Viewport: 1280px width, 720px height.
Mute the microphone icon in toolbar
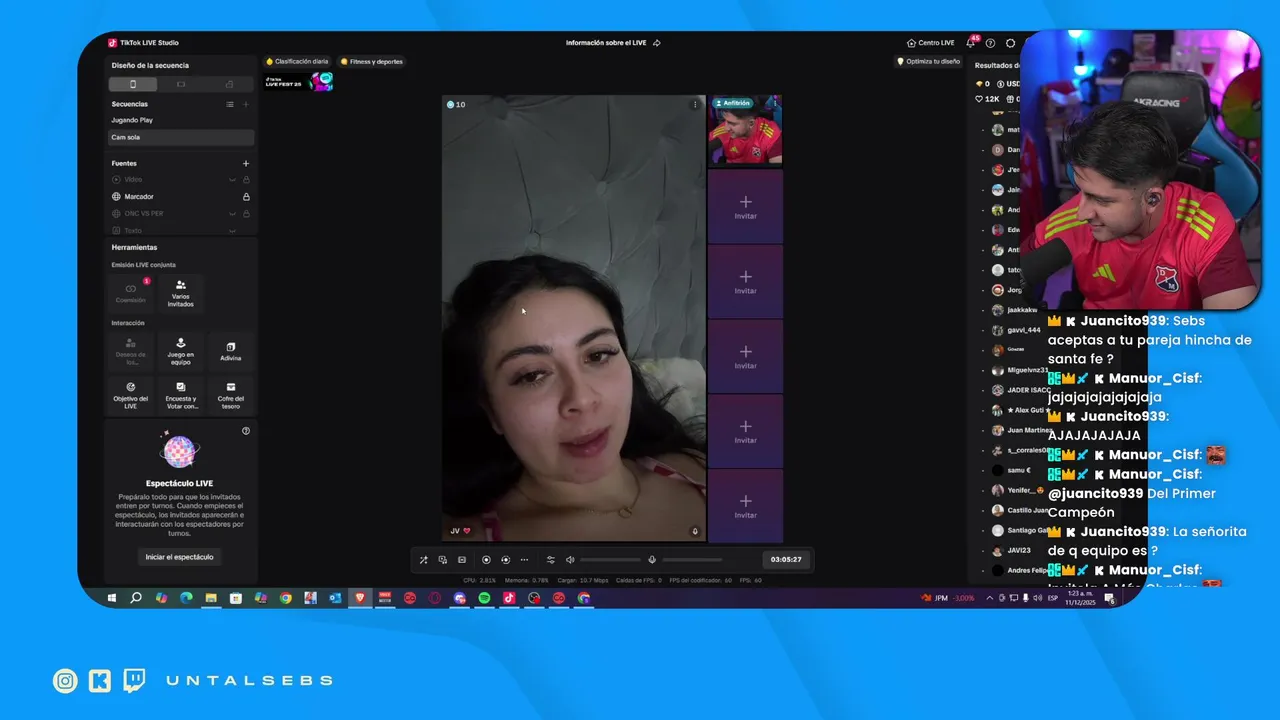pos(652,560)
